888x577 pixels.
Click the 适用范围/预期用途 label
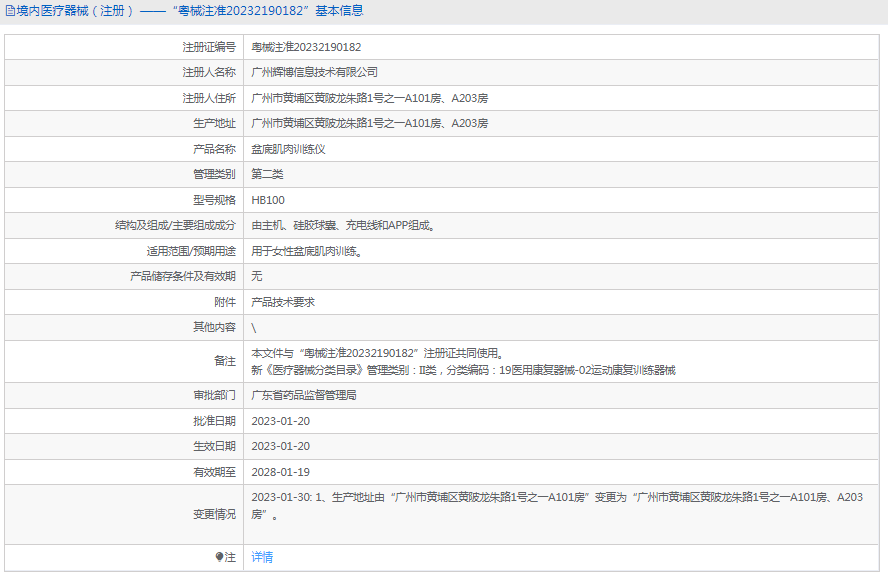point(191,251)
